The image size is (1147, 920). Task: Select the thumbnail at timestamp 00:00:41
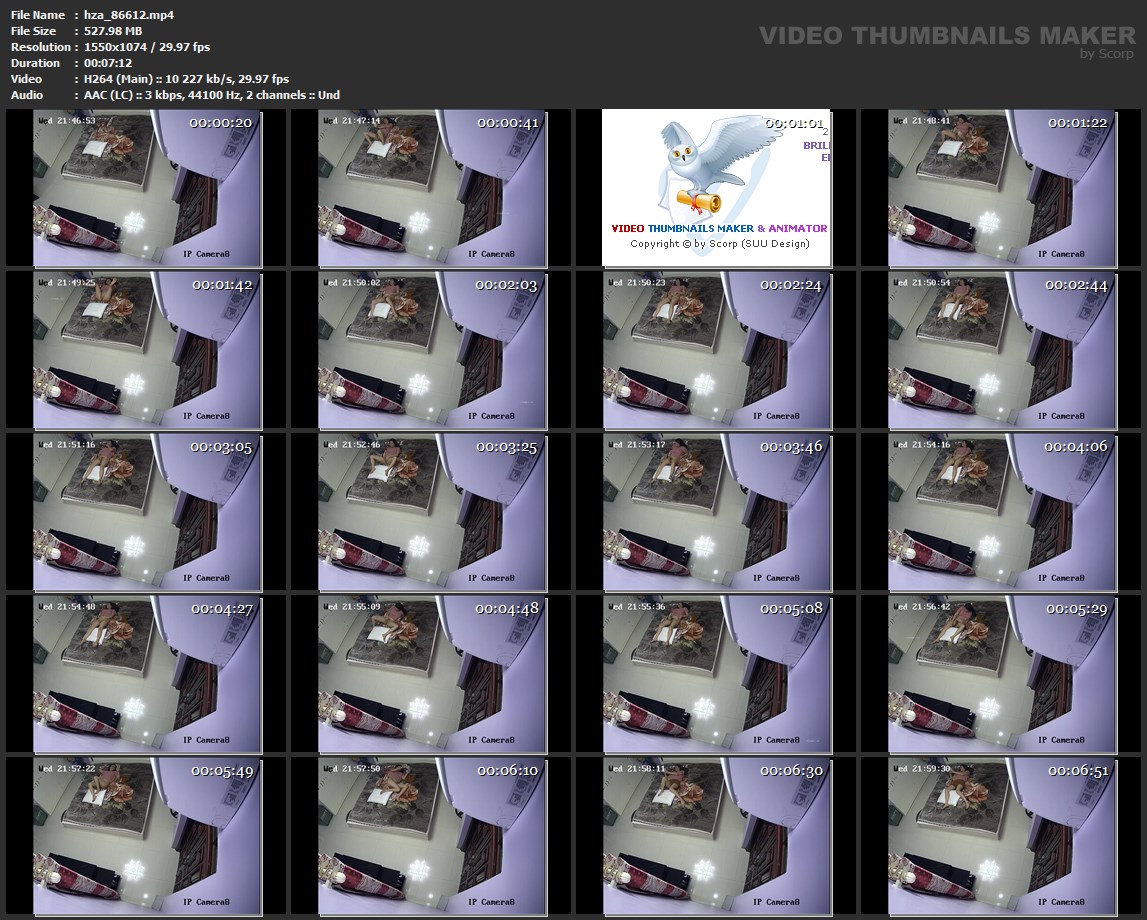click(432, 188)
